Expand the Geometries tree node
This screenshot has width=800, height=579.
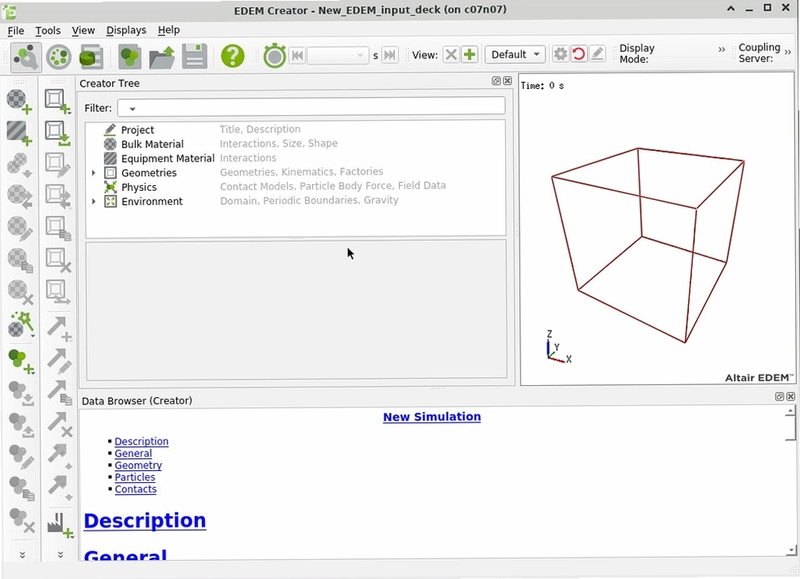93,173
